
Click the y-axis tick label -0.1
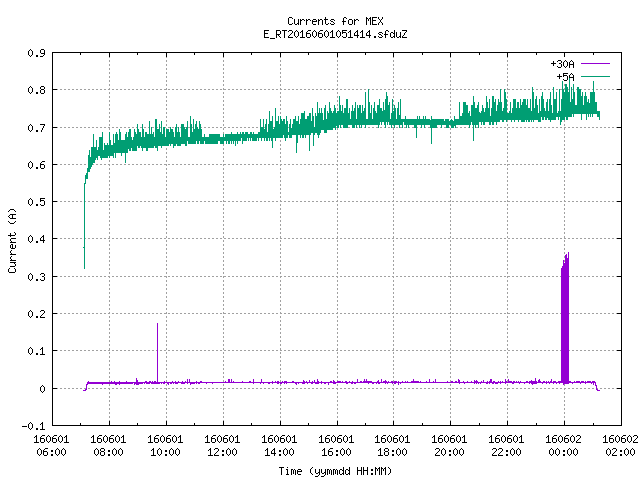tap(33, 426)
